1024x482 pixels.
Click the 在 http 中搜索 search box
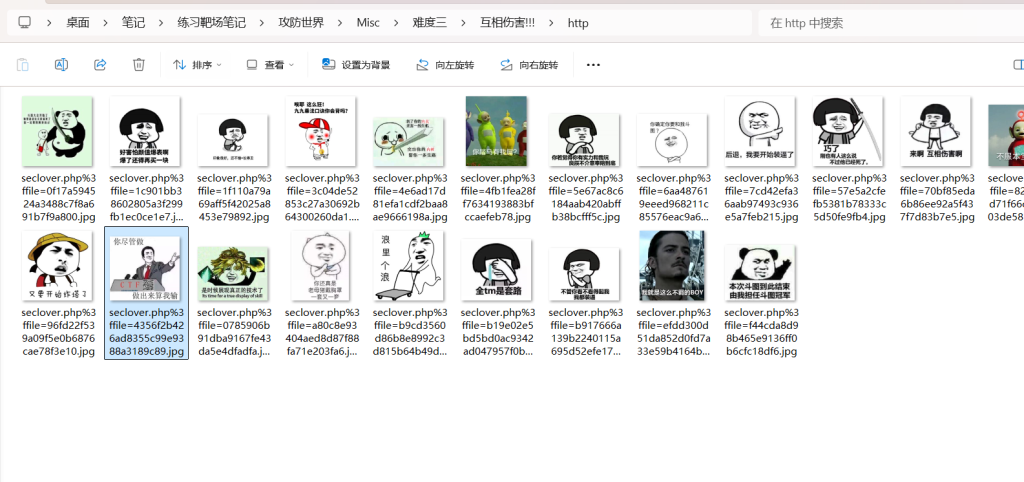click(885, 23)
